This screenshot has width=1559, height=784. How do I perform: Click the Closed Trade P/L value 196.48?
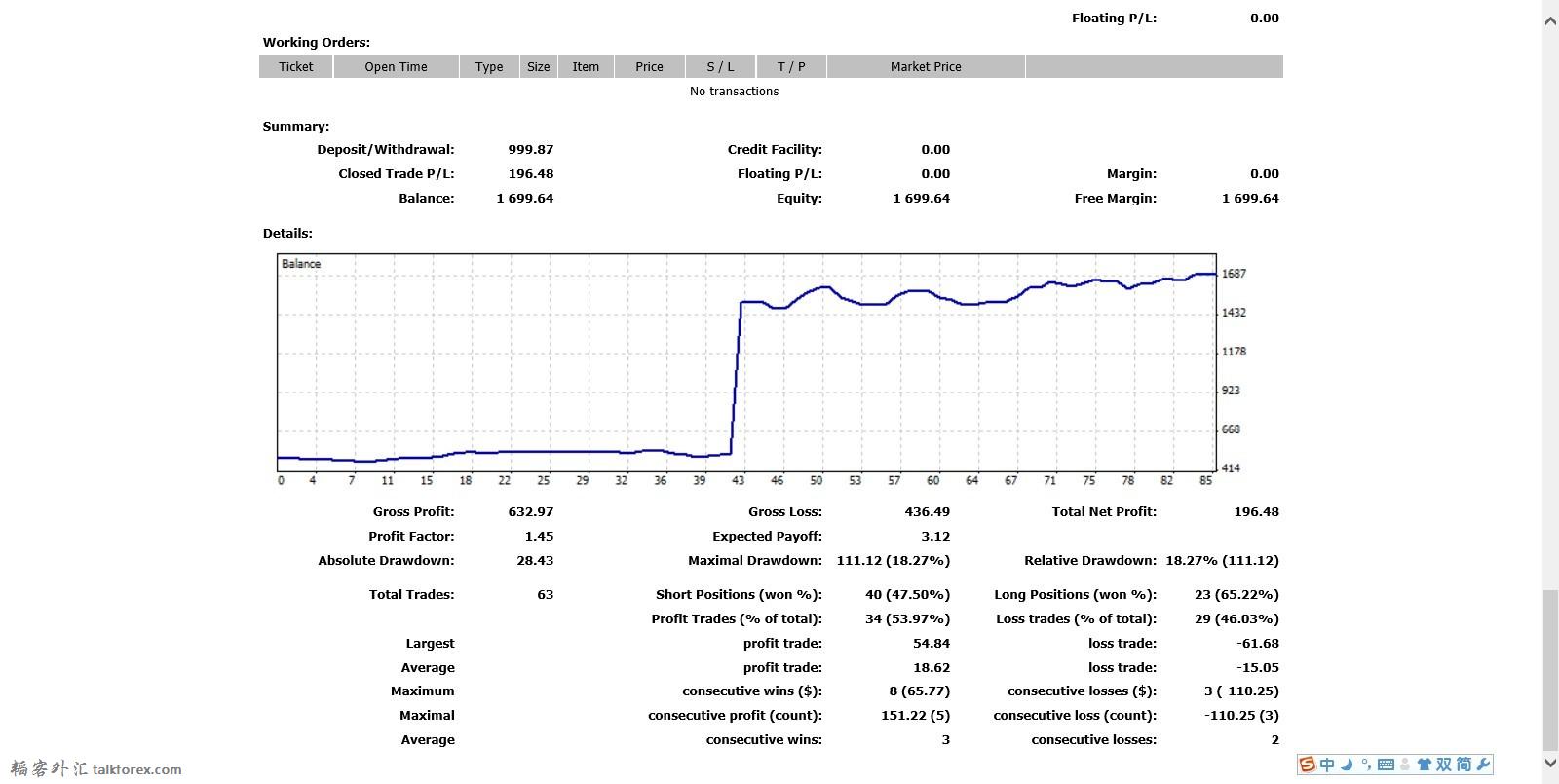pyautogui.click(x=531, y=173)
